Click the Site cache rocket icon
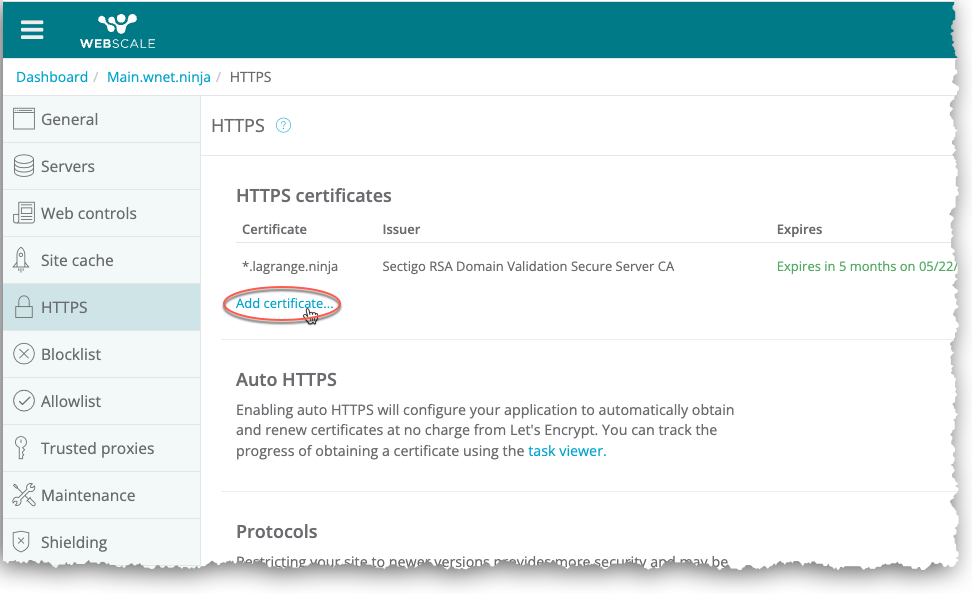This screenshot has width=972, height=594. (x=22, y=260)
